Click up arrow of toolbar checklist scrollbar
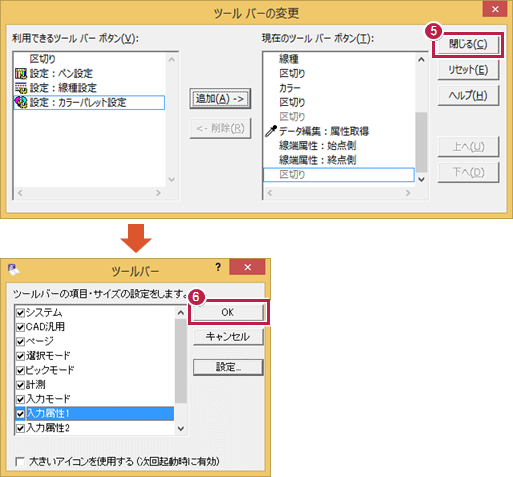Screen dimensions: 513x477 [181, 313]
